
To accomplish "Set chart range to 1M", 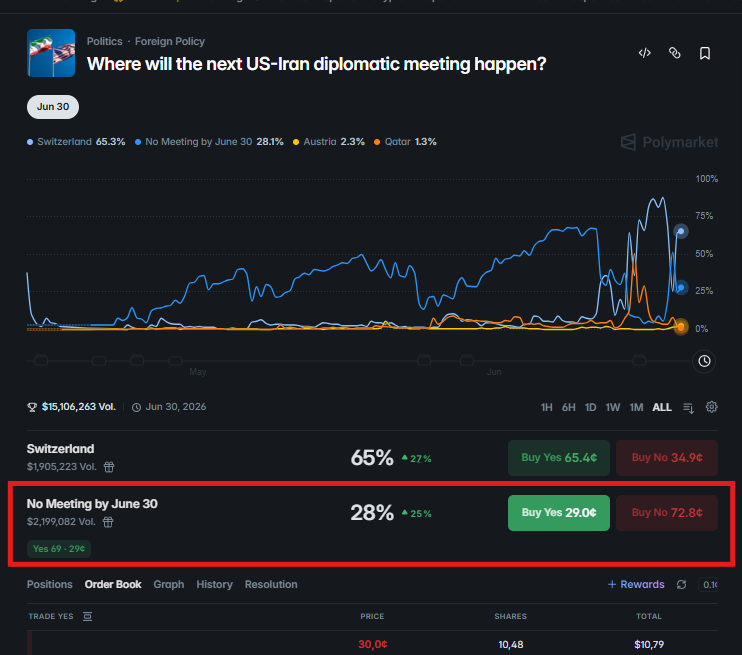I will click(636, 407).
